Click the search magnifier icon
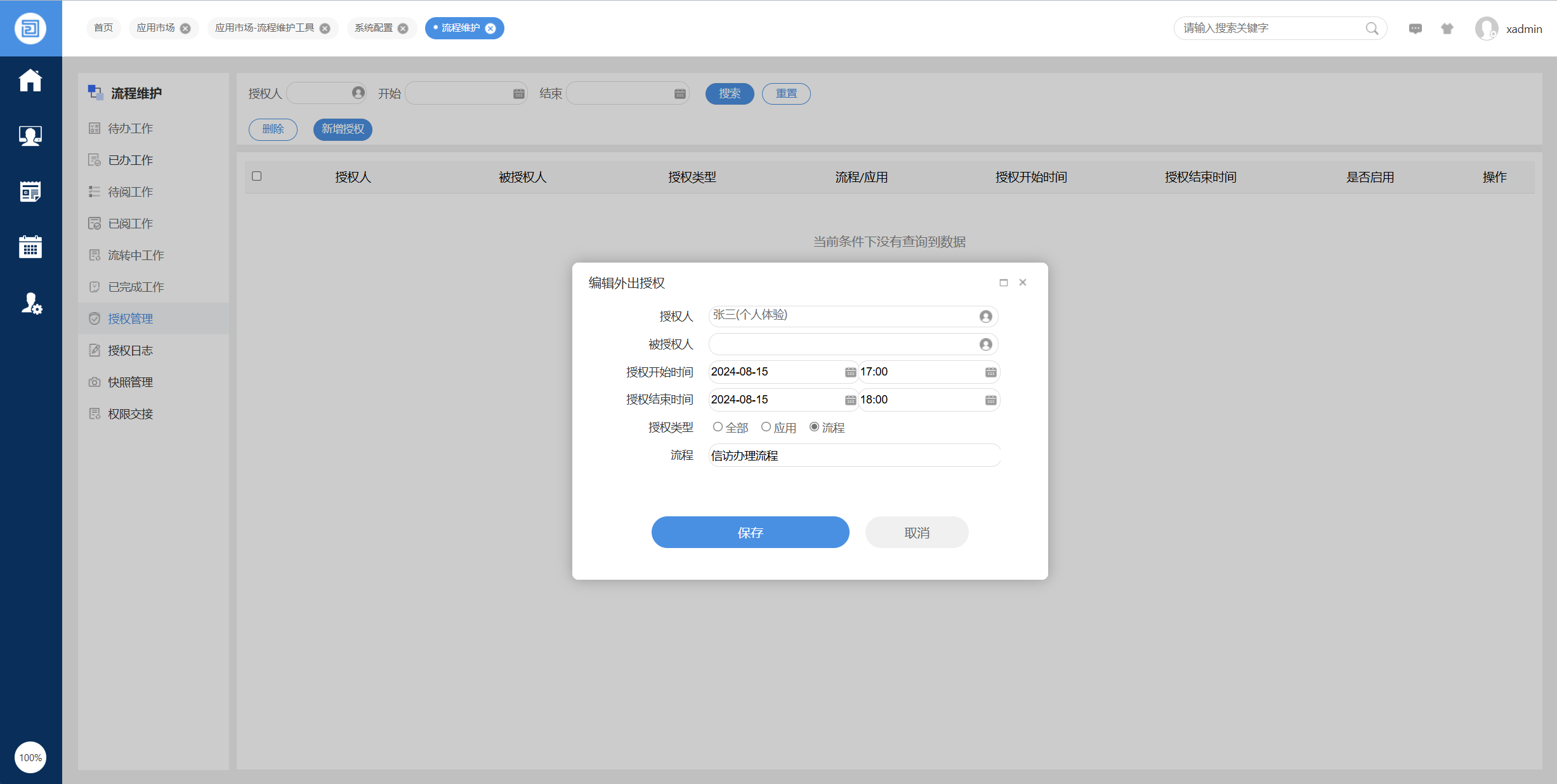 click(x=1372, y=29)
